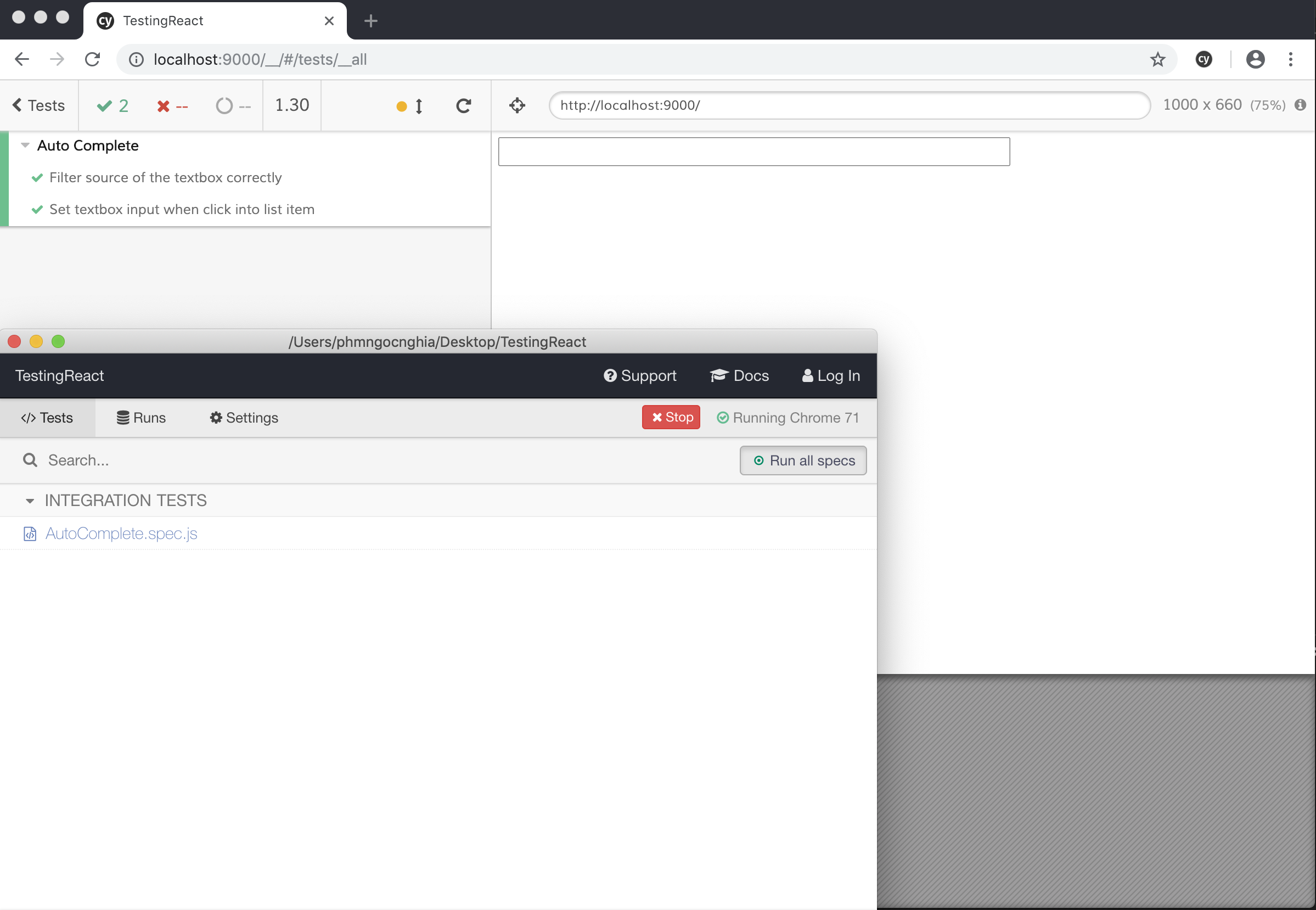Open the Running Chrome 71 browser dropdown
1316x910 pixels.
788,418
